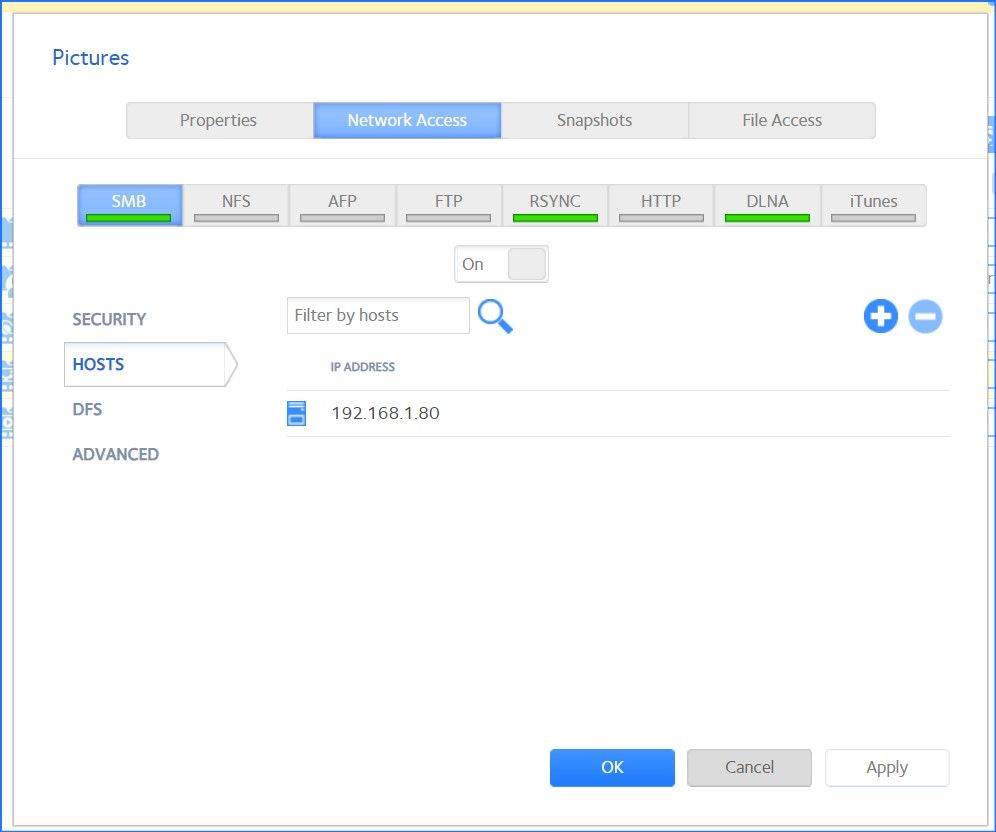Image resolution: width=996 pixels, height=832 pixels.
Task: Open the Snapshots tab
Action: point(594,120)
